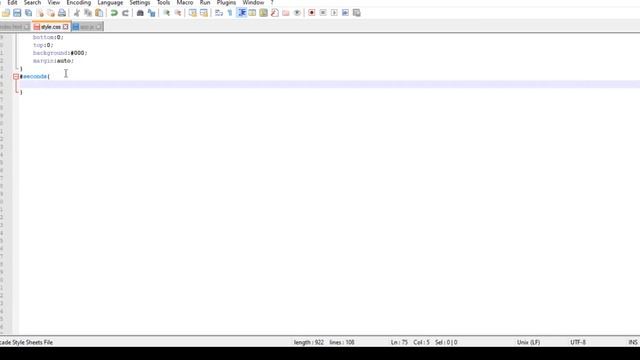
Task: Open the ? help menu
Action: point(272,2)
